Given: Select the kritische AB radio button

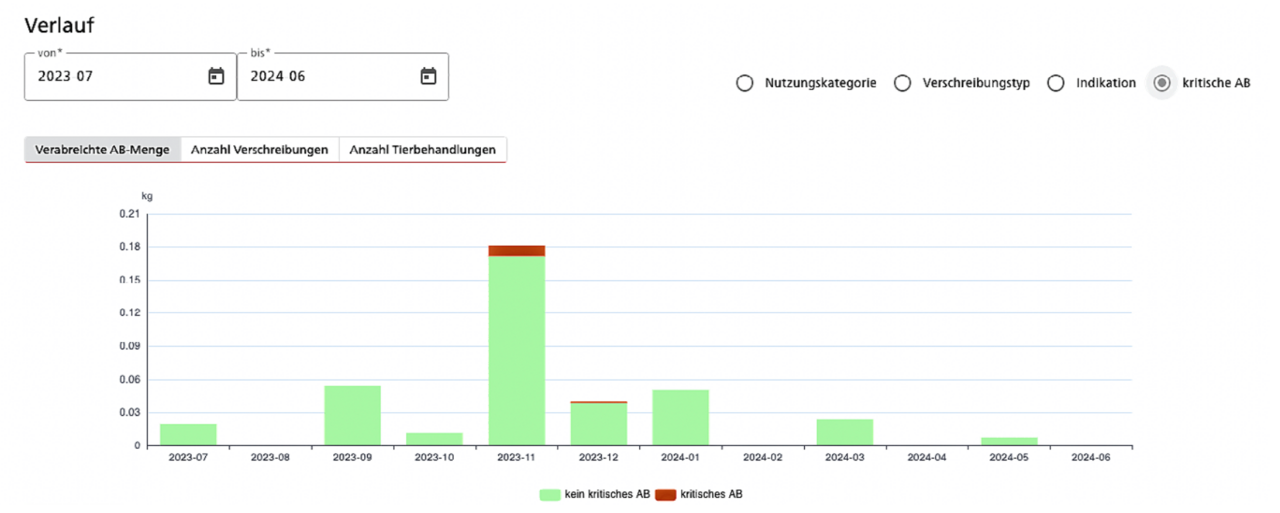Looking at the screenshot, I should click(1161, 84).
